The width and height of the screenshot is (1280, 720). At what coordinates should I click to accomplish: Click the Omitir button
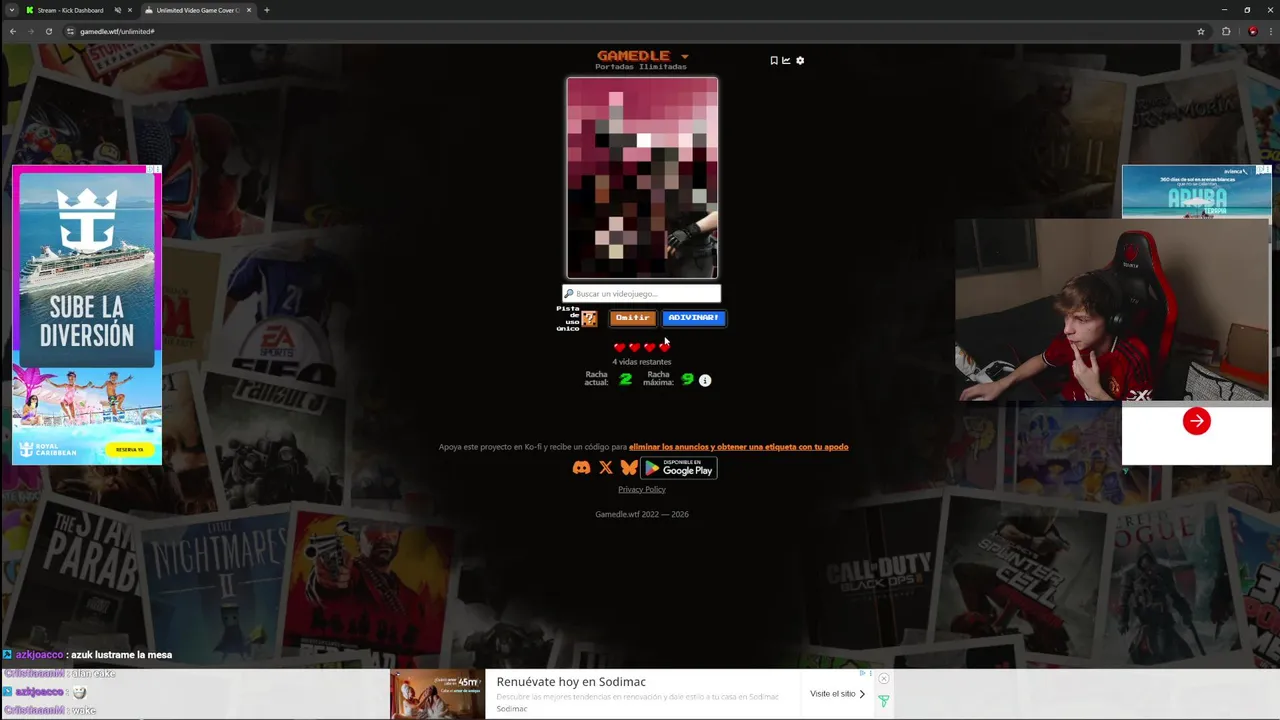632,318
